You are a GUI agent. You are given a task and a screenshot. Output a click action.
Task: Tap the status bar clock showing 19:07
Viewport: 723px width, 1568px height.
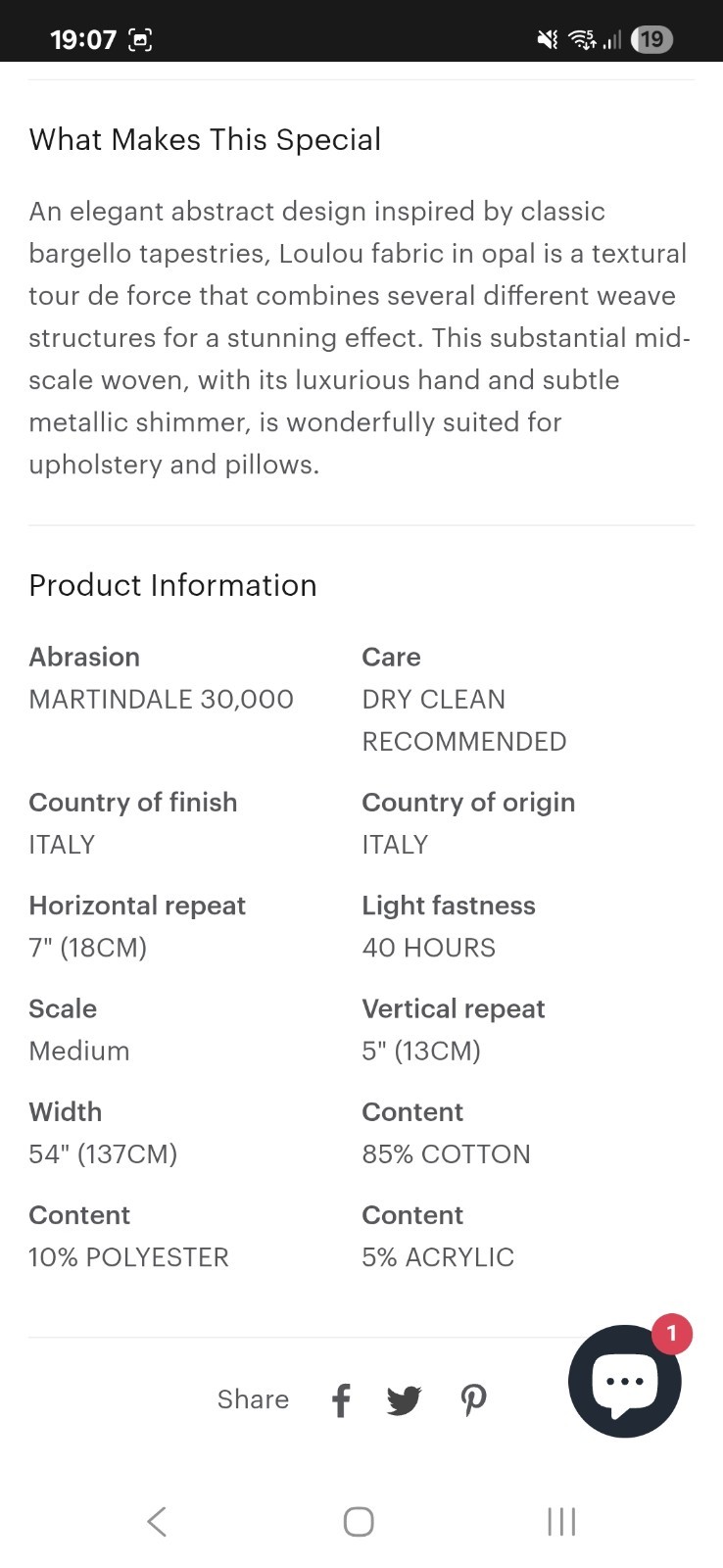pyautogui.click(x=83, y=40)
